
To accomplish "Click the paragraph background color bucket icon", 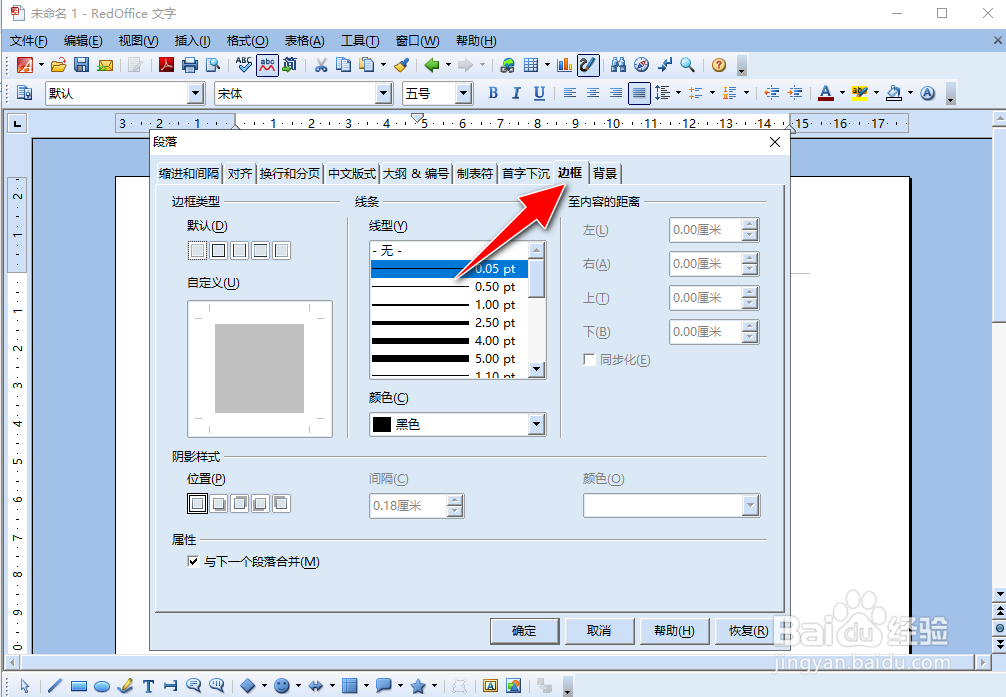I will [894, 93].
